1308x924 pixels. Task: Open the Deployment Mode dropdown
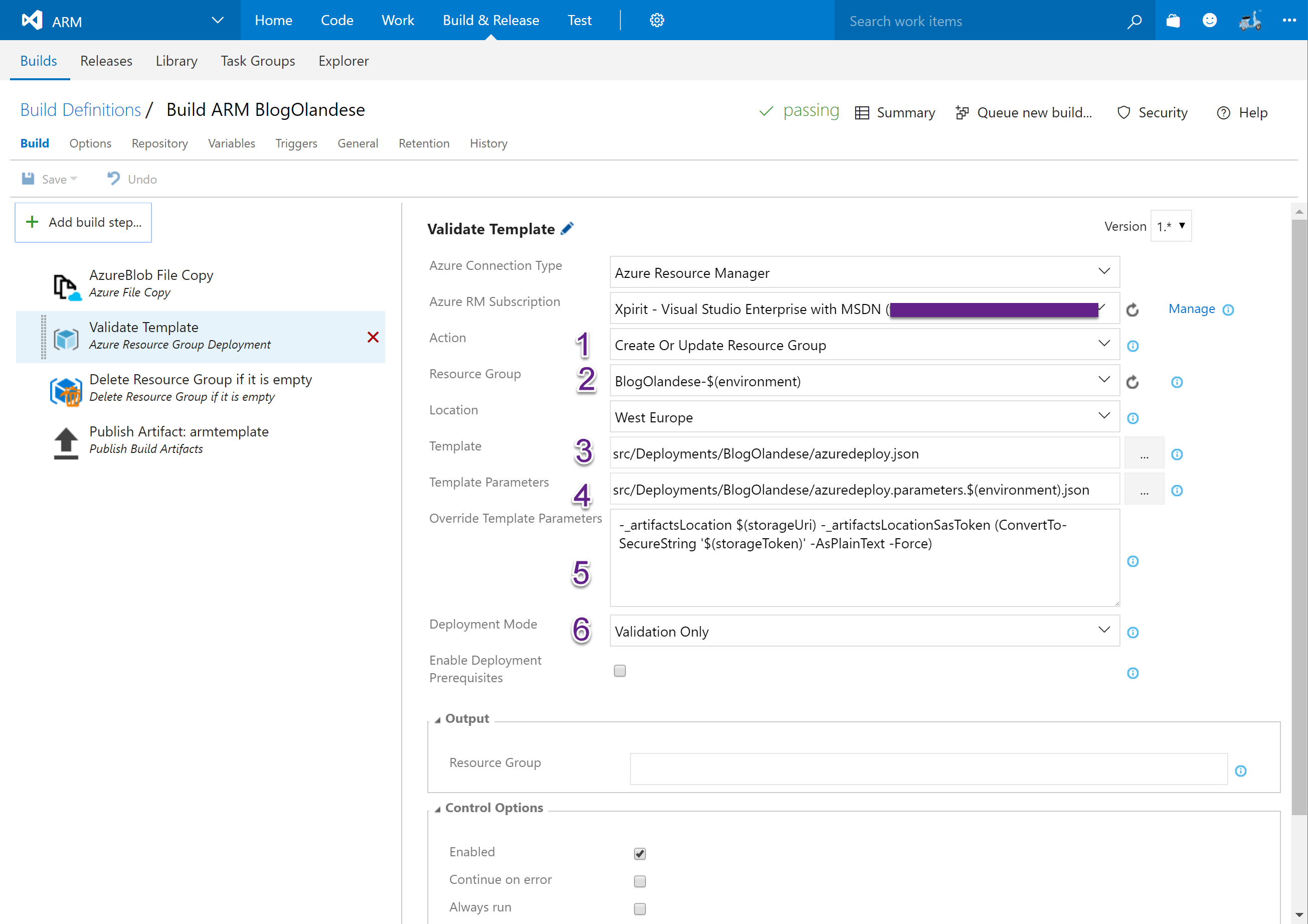point(864,631)
